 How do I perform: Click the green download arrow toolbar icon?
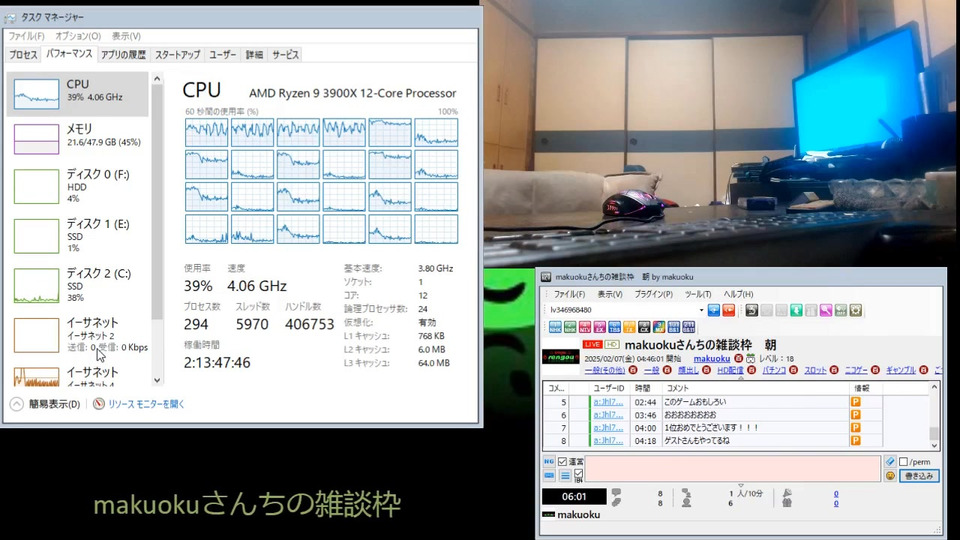796,310
